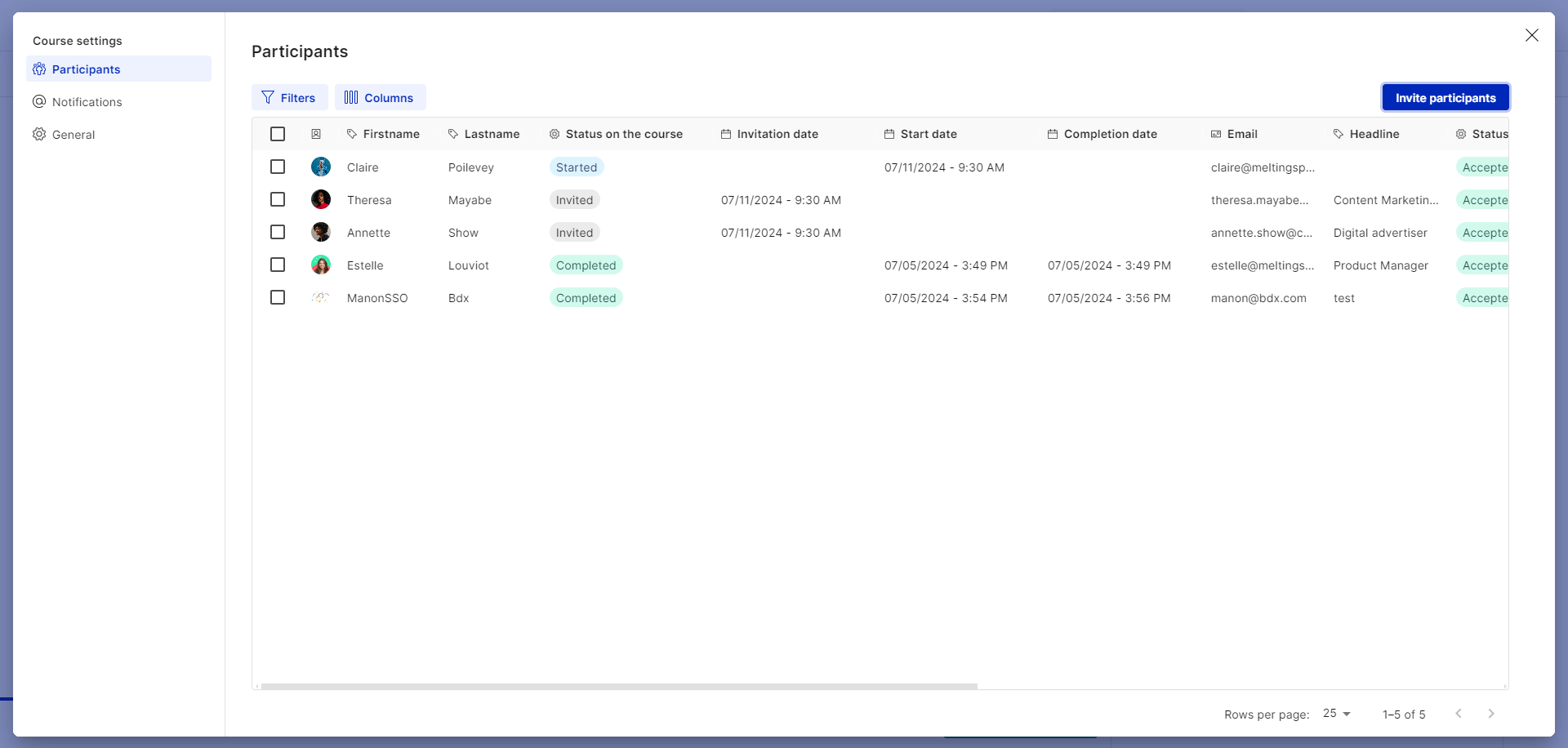Screen dimensions: 1568x748
Task: Open the rows per page dropdown
Action: click(1337, 714)
